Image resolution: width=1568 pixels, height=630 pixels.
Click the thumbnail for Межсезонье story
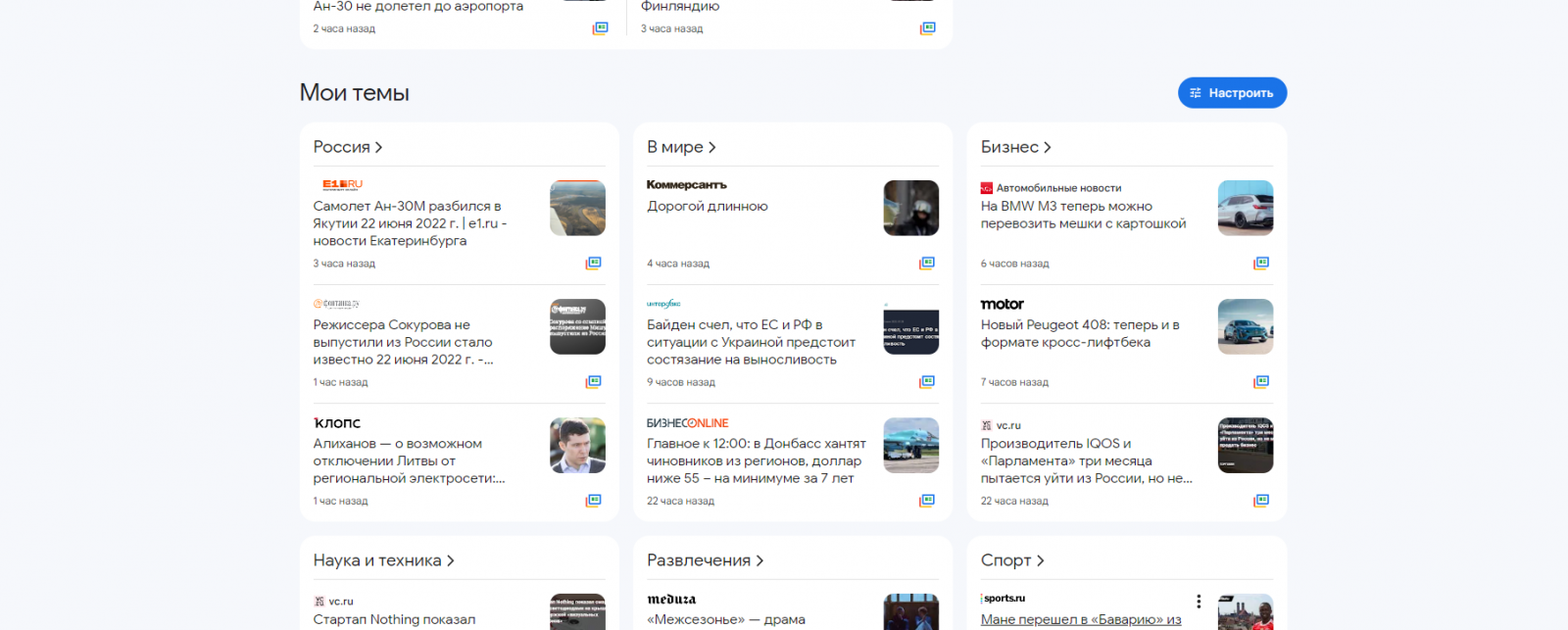coord(911,612)
